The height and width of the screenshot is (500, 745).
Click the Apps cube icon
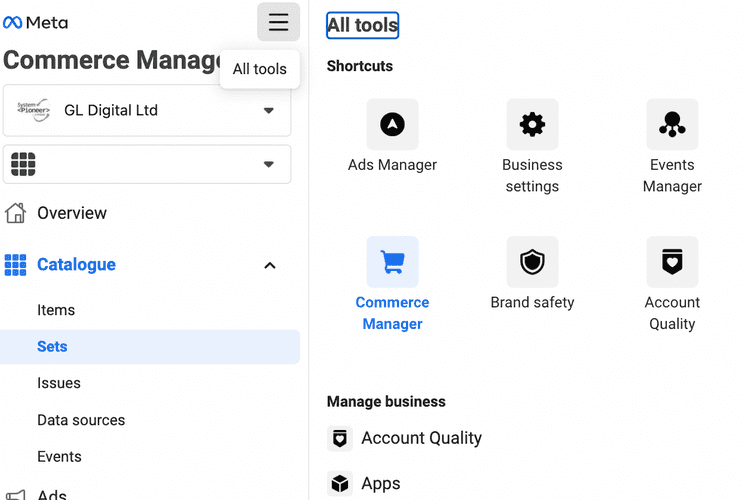point(340,483)
